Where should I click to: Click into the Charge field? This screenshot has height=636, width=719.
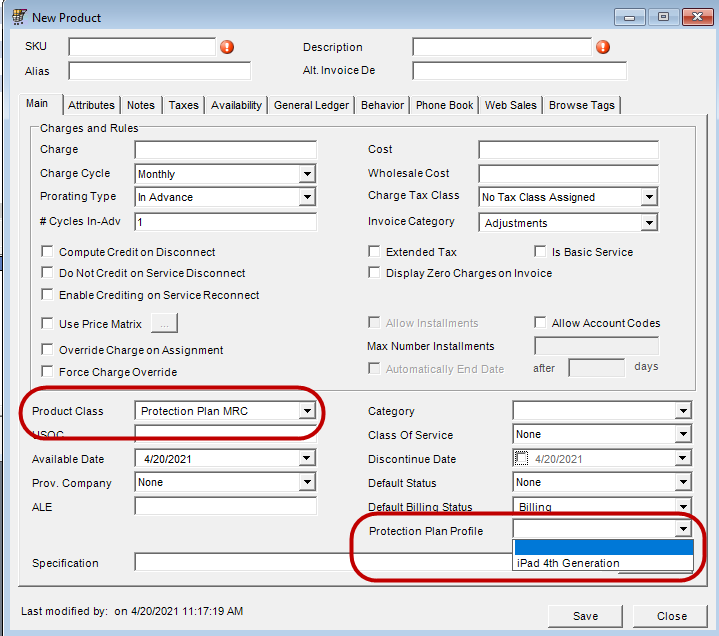point(226,149)
